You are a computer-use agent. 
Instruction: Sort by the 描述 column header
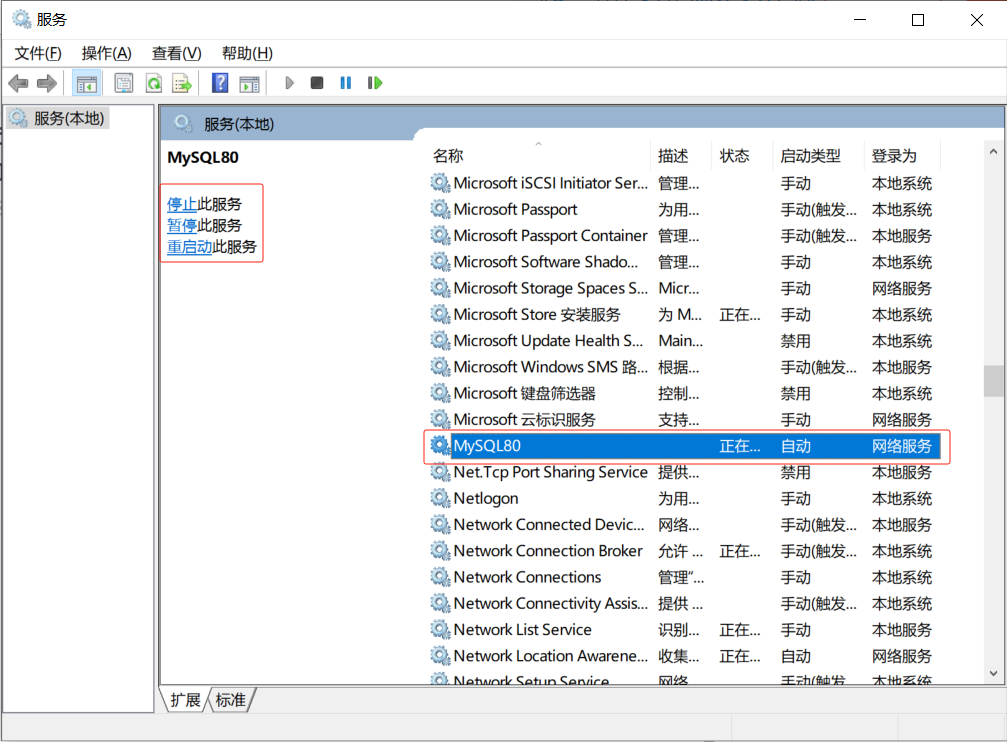(681, 155)
